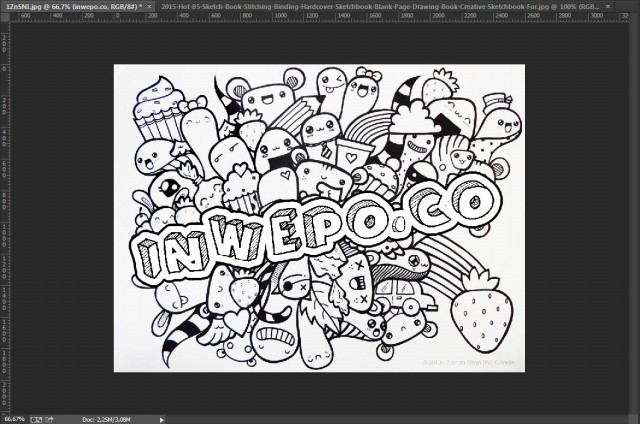Click the 66,67% zoom level field

click(x=14, y=420)
